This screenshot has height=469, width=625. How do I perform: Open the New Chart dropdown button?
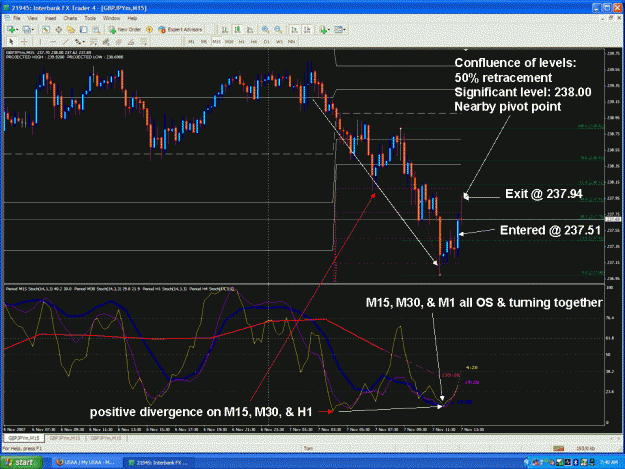(11, 29)
